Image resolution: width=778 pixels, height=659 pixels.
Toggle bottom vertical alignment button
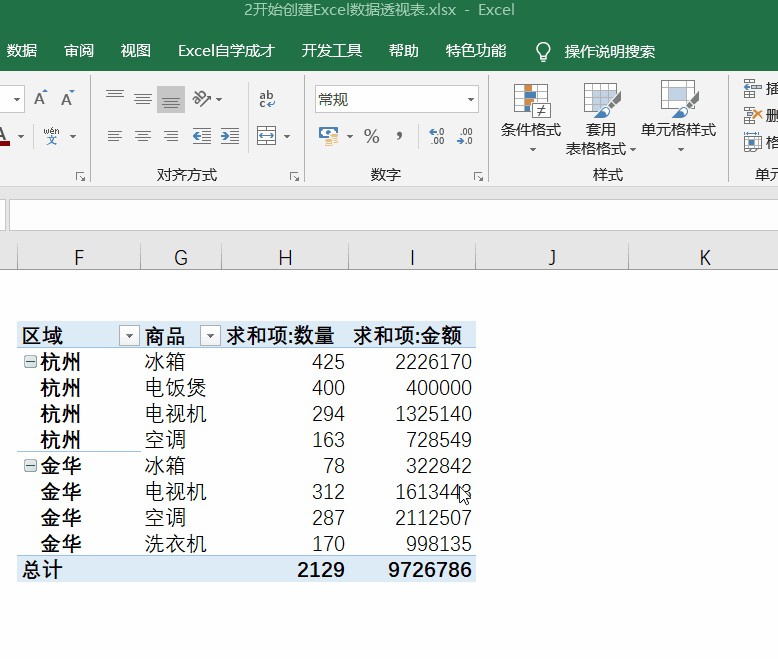point(171,98)
